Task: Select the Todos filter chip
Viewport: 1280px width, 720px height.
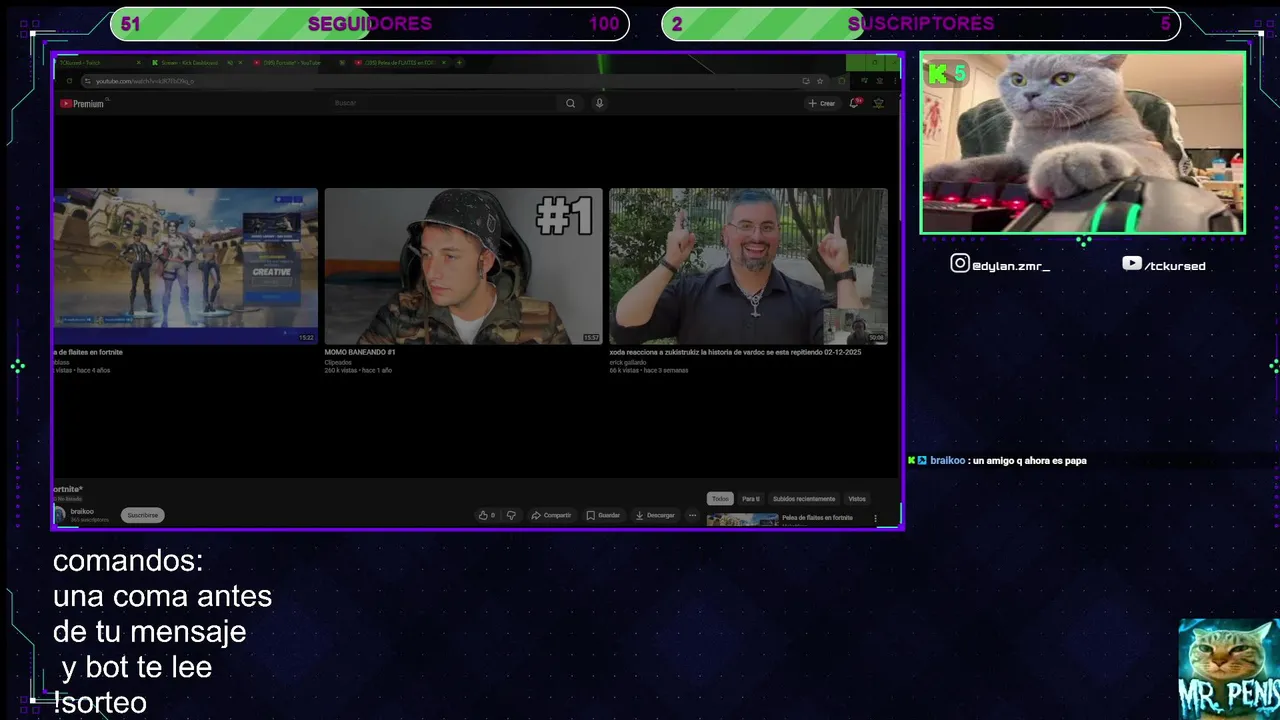Action: pos(720,498)
